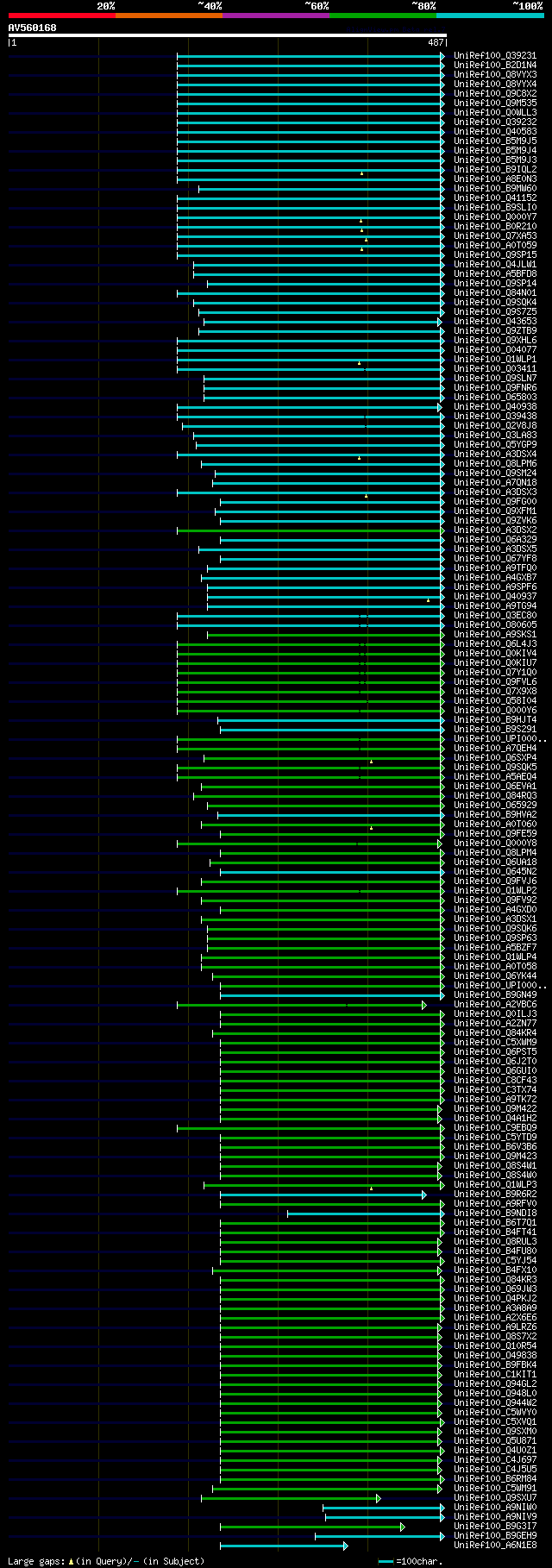Screen dimensions: 552x1568
Task: Click the query gap marker on UniRef100_Q7XA53 row
Action: (x=366, y=240)
